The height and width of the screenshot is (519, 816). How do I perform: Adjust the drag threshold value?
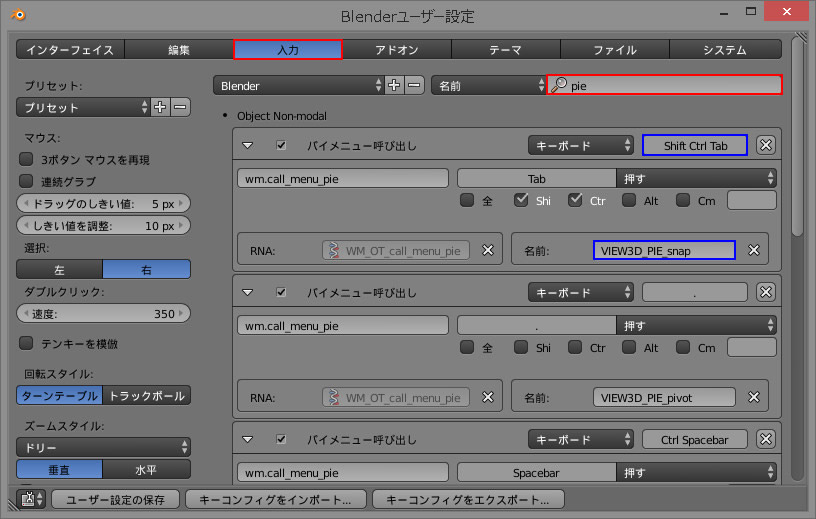[x=104, y=203]
